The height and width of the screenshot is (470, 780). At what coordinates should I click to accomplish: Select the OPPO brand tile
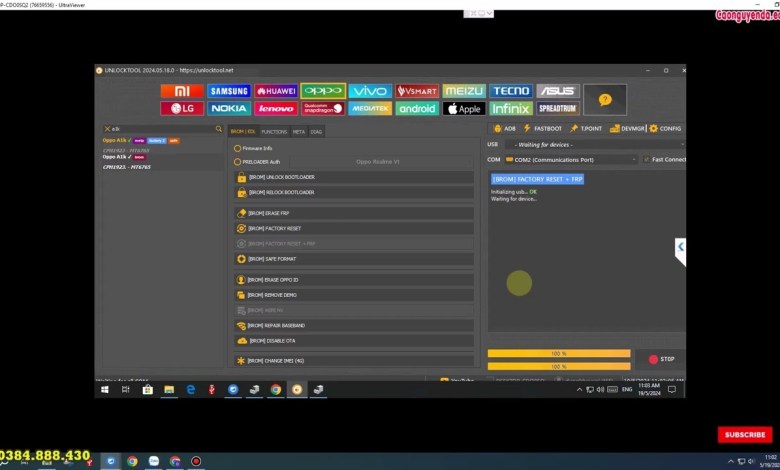[x=323, y=91]
